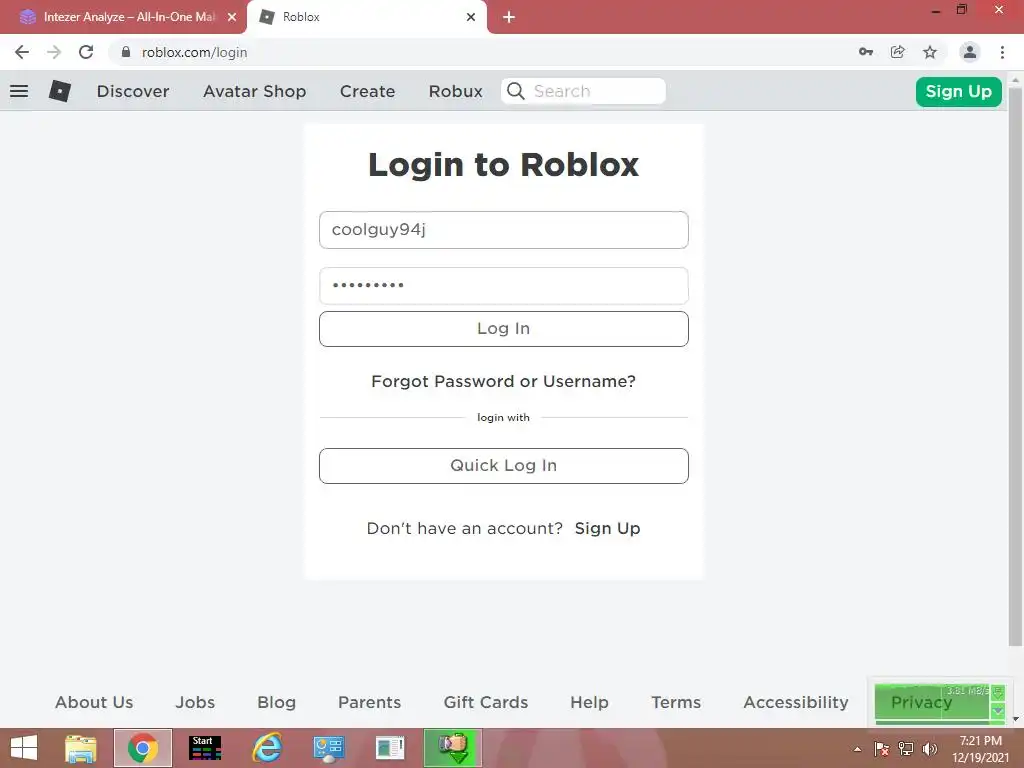The image size is (1024, 768).
Task: Reload the Roblox login page
Action: pyautogui.click(x=86, y=52)
